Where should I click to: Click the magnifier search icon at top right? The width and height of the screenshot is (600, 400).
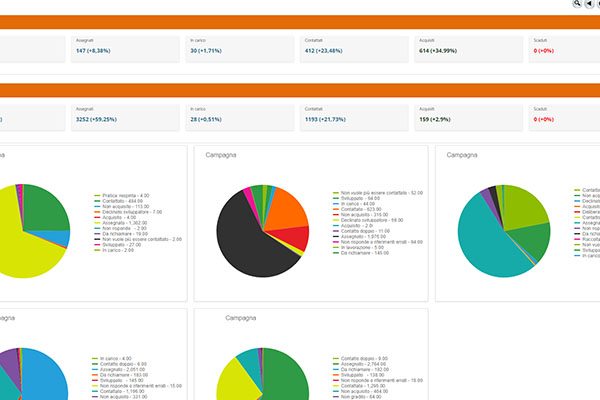(577, 5)
